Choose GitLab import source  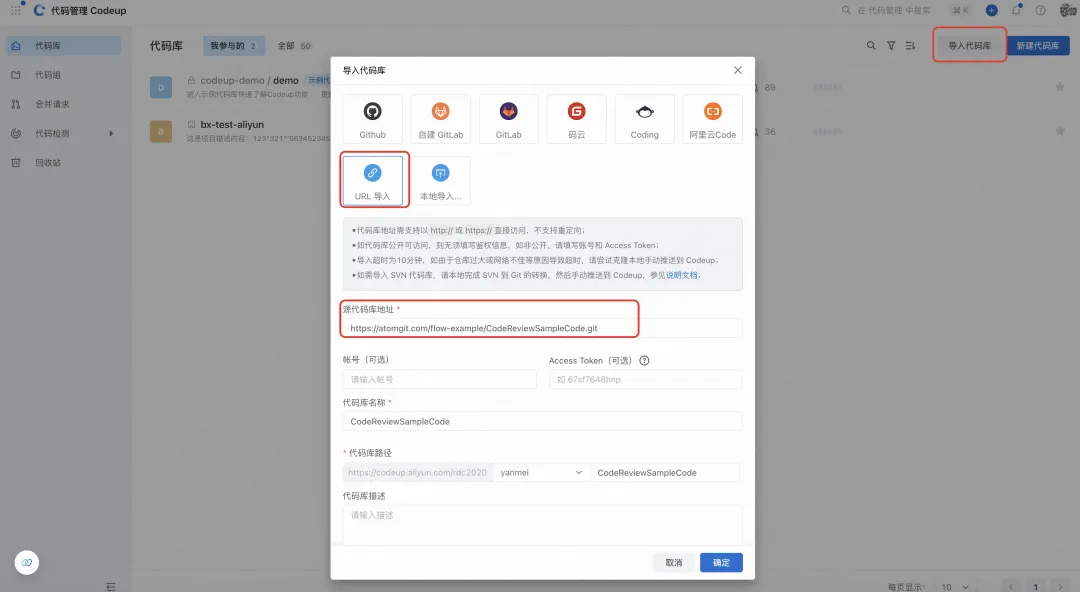508,119
